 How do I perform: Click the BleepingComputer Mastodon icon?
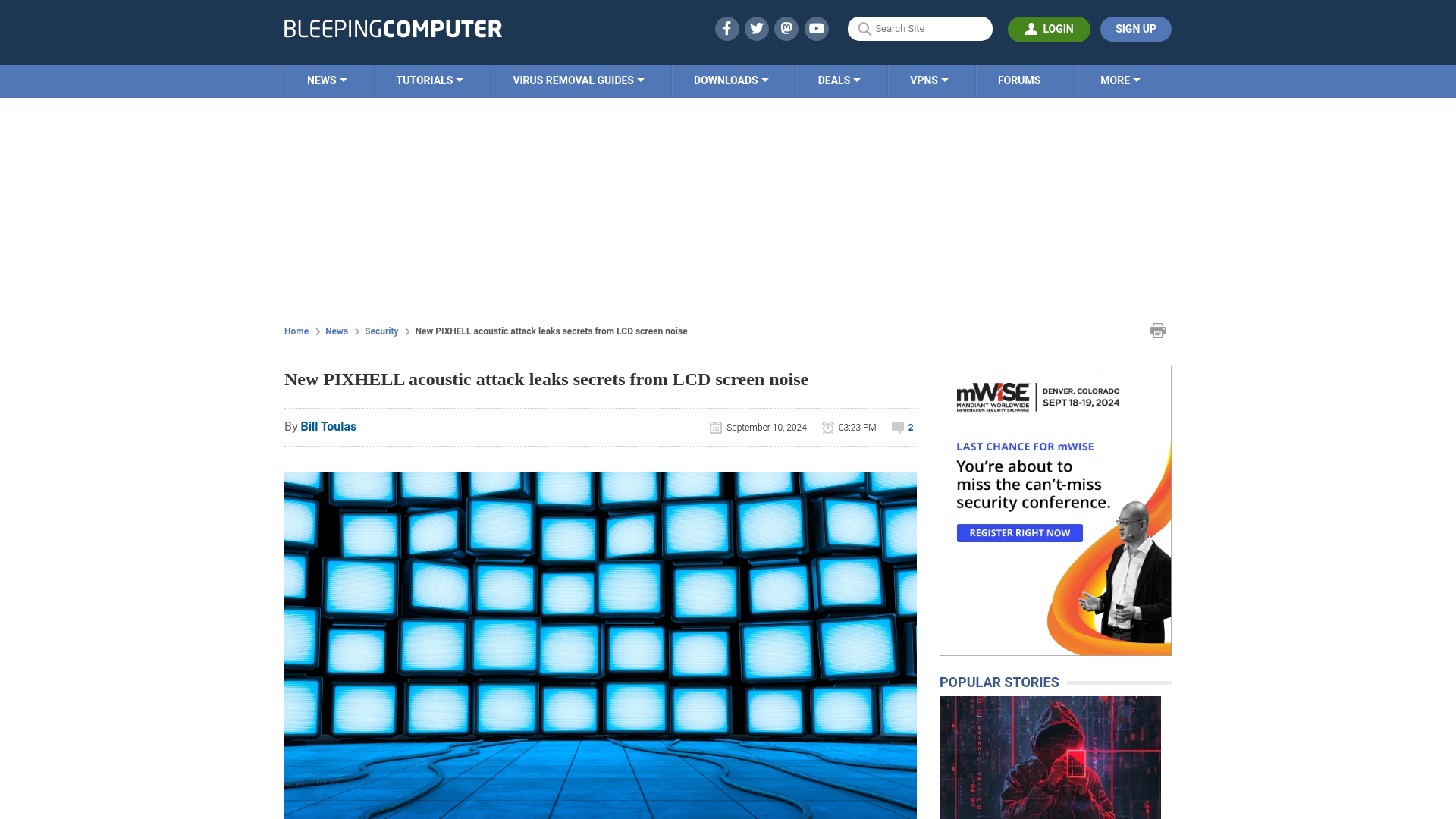coord(787,28)
